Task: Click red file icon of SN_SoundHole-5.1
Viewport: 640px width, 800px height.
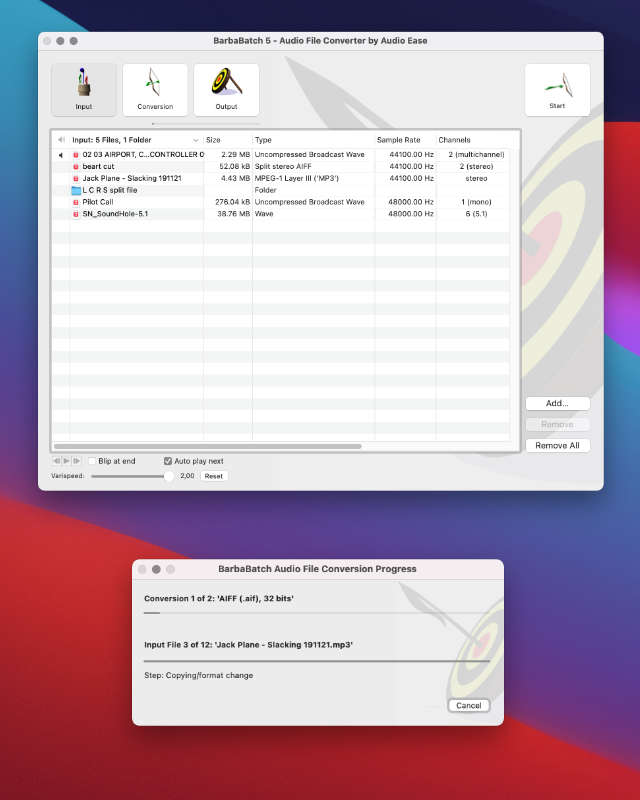Action: (x=76, y=214)
